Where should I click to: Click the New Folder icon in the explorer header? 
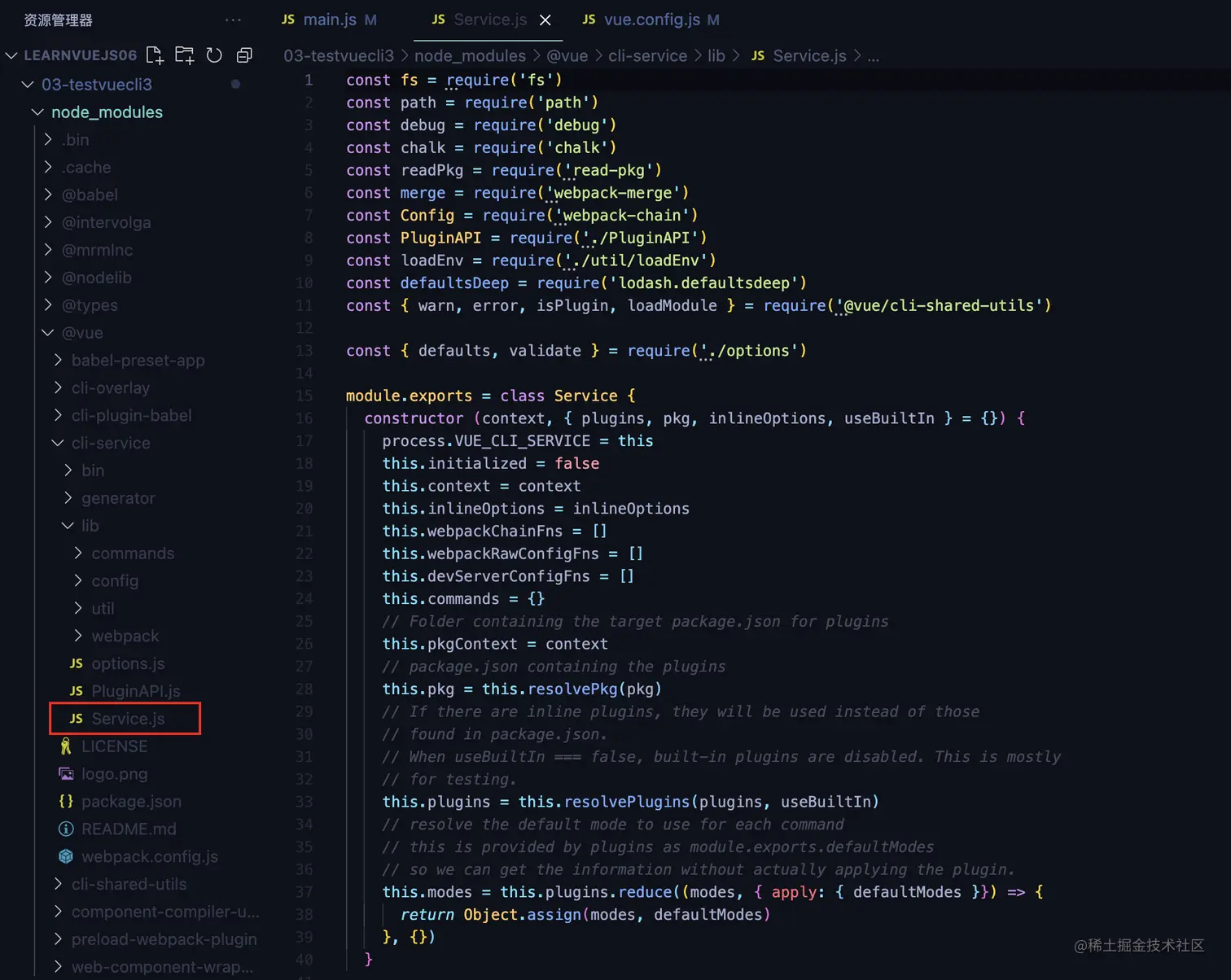pyautogui.click(x=185, y=55)
